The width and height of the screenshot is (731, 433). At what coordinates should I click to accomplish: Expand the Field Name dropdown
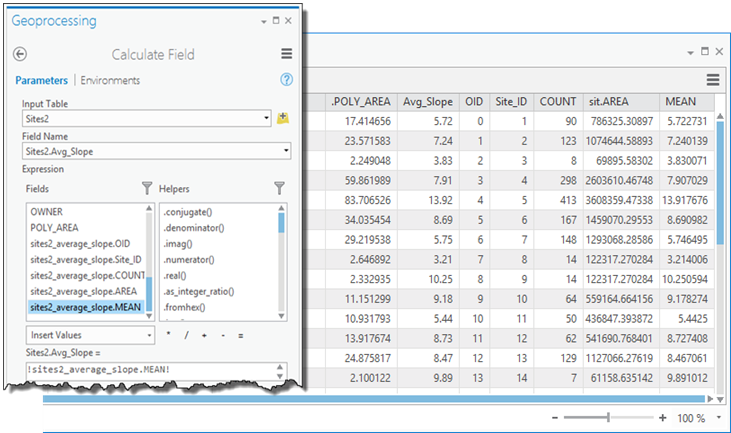pos(286,152)
